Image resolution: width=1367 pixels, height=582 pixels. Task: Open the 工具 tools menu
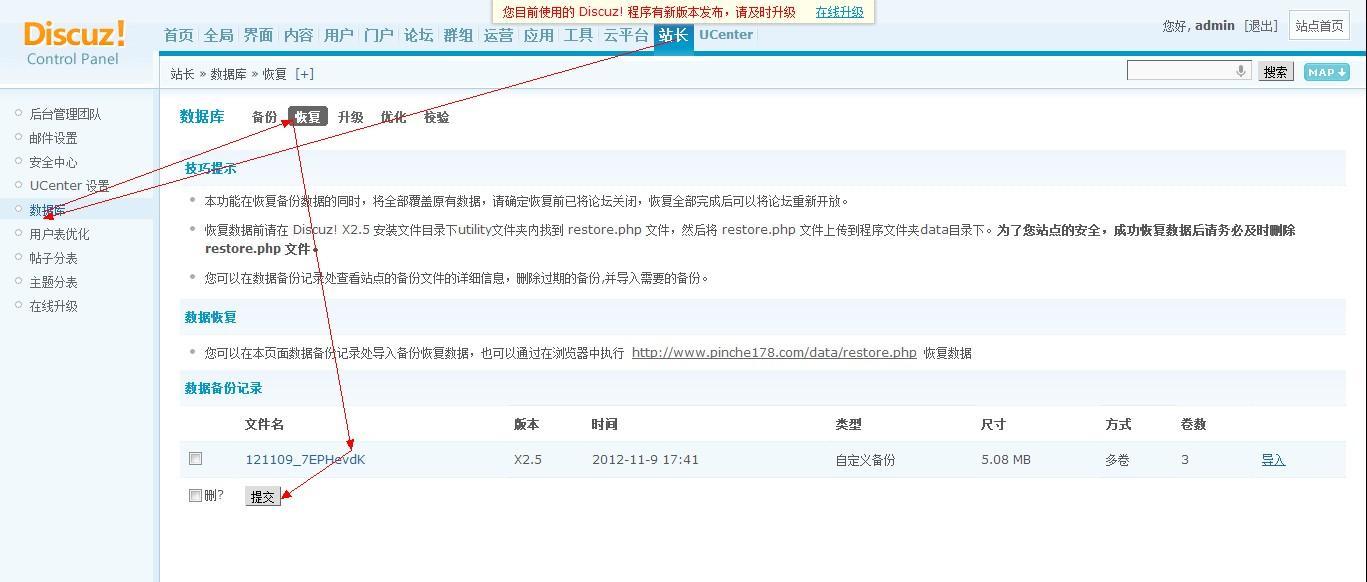point(578,34)
